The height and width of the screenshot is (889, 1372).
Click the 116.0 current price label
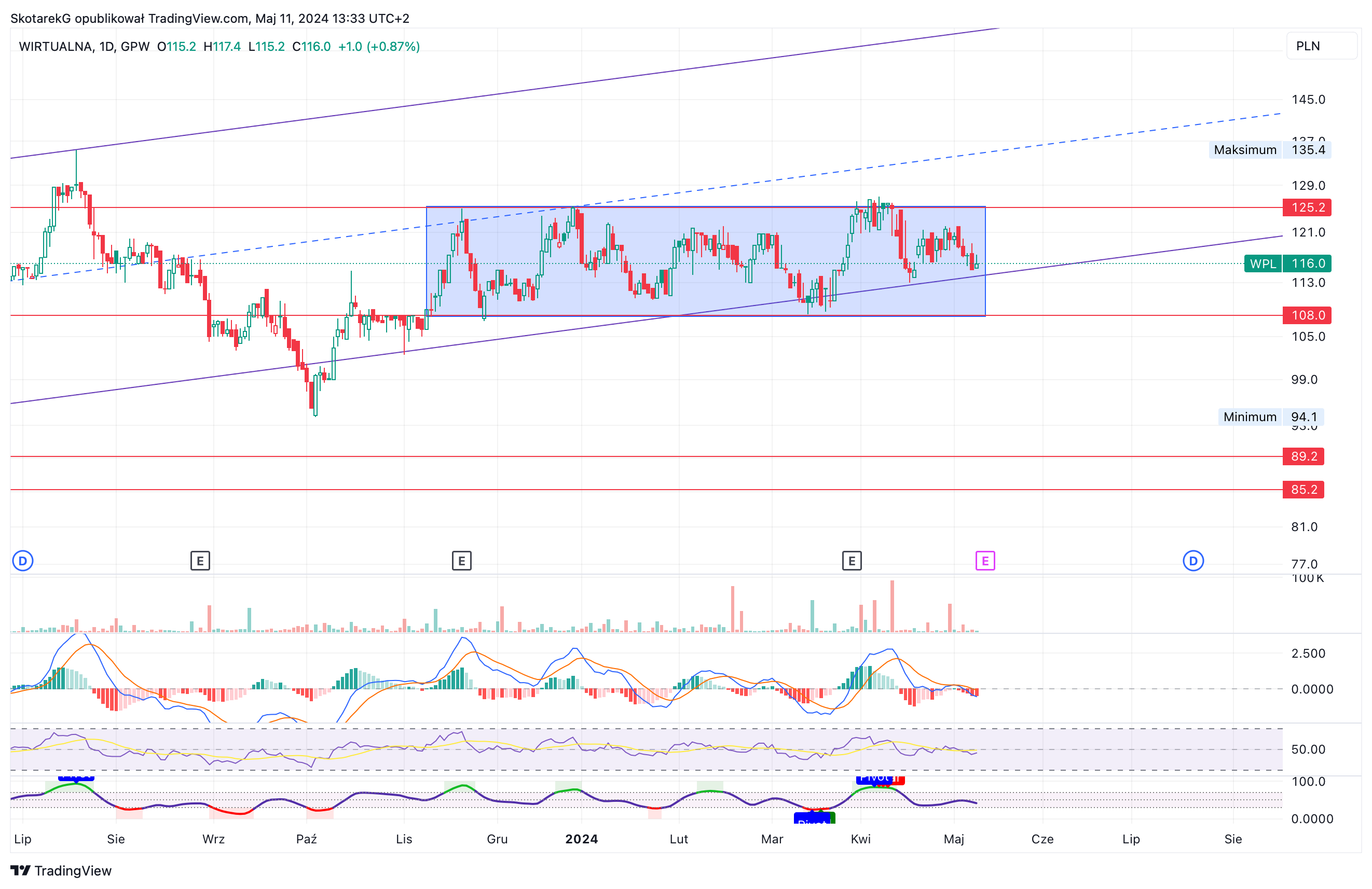[1307, 264]
